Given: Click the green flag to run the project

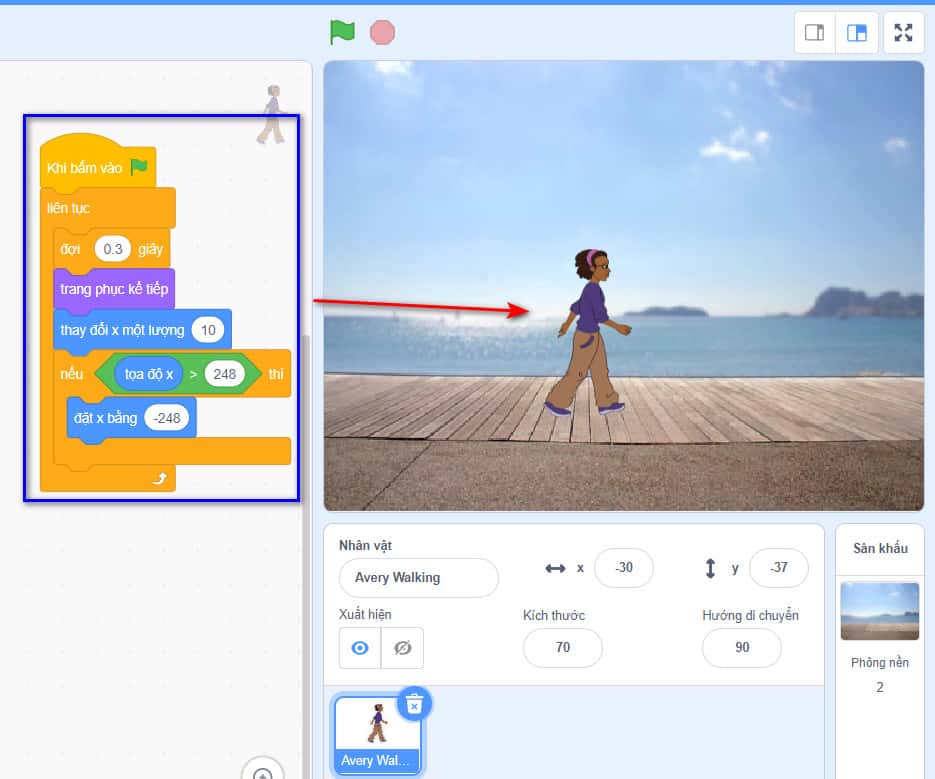Looking at the screenshot, I should (343, 32).
